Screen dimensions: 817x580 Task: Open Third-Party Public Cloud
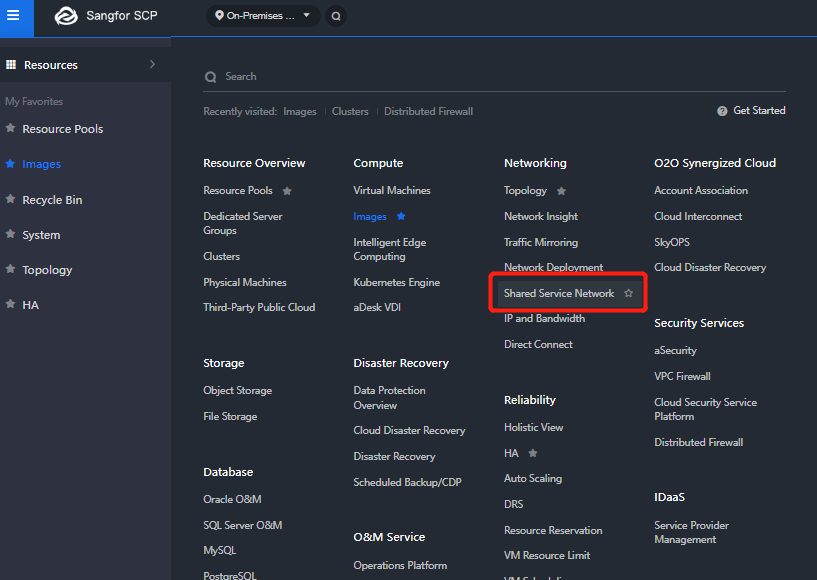click(259, 307)
